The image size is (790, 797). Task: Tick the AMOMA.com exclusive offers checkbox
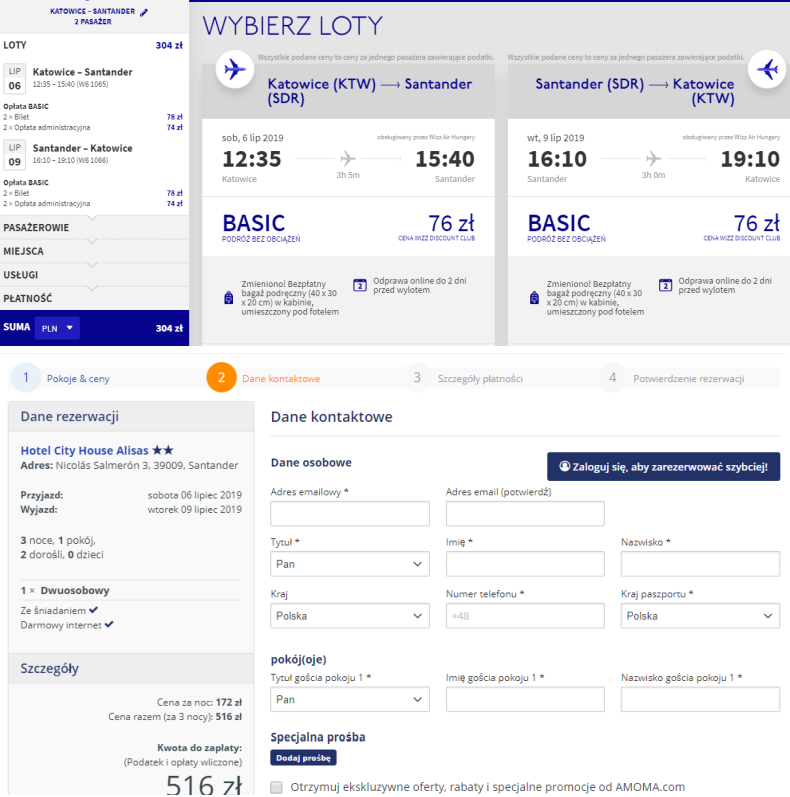277,787
